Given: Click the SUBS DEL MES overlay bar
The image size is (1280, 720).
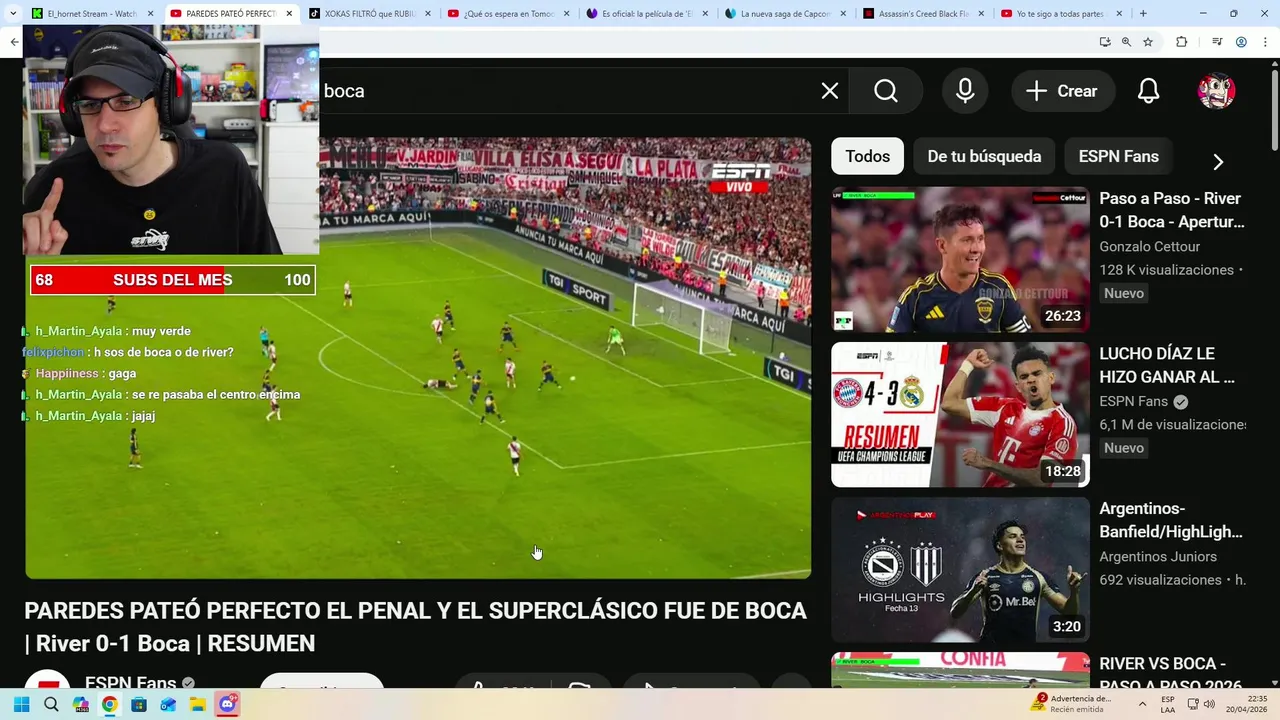Looking at the screenshot, I should pyautogui.click(x=172, y=280).
